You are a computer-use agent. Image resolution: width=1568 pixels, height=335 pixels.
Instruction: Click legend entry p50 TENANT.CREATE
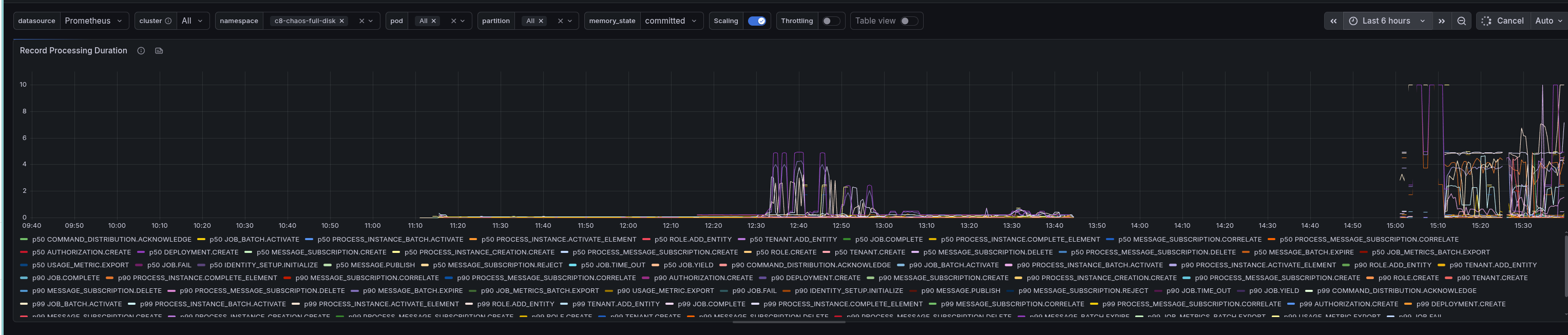[870, 252]
